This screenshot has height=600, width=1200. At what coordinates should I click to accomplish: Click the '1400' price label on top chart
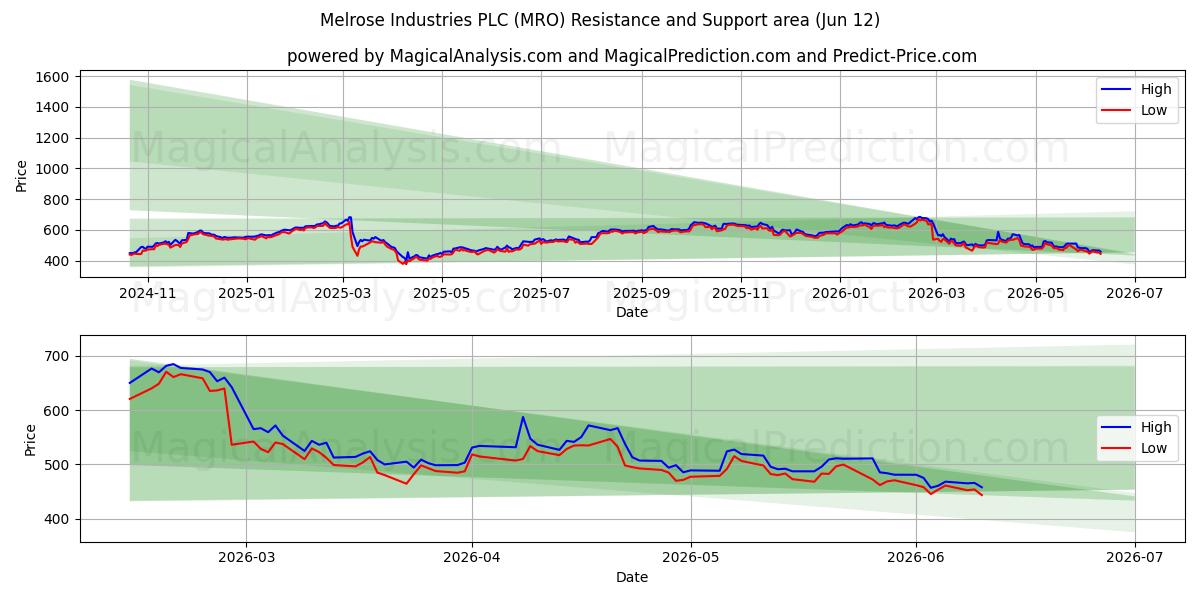pyautogui.click(x=51, y=107)
